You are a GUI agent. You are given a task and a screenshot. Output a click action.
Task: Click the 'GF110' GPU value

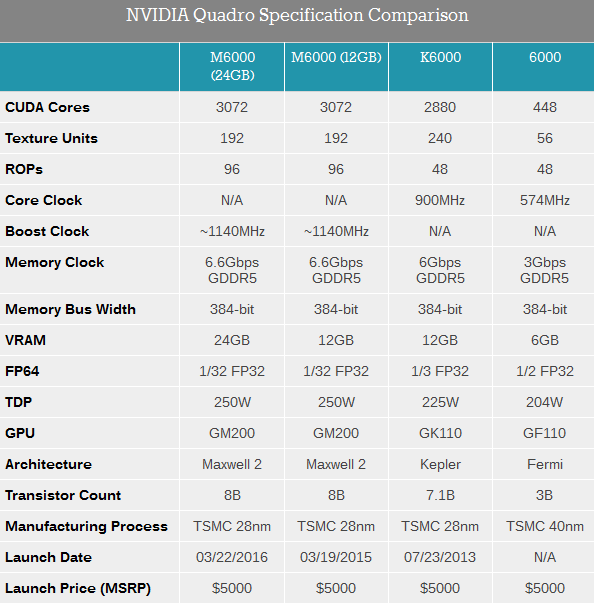[545, 433]
